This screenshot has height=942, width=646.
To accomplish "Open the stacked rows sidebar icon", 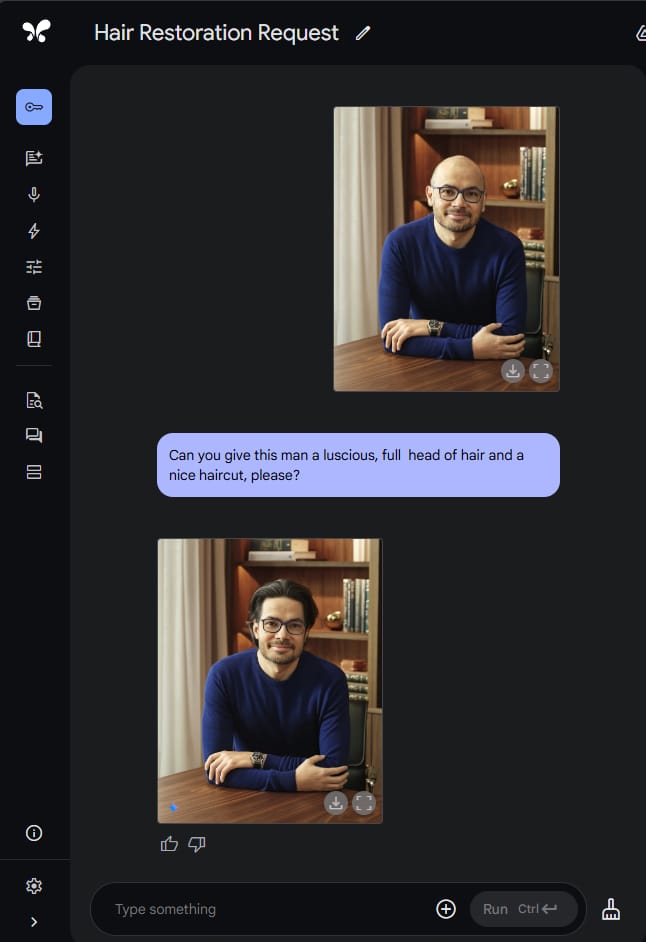I will point(34,472).
